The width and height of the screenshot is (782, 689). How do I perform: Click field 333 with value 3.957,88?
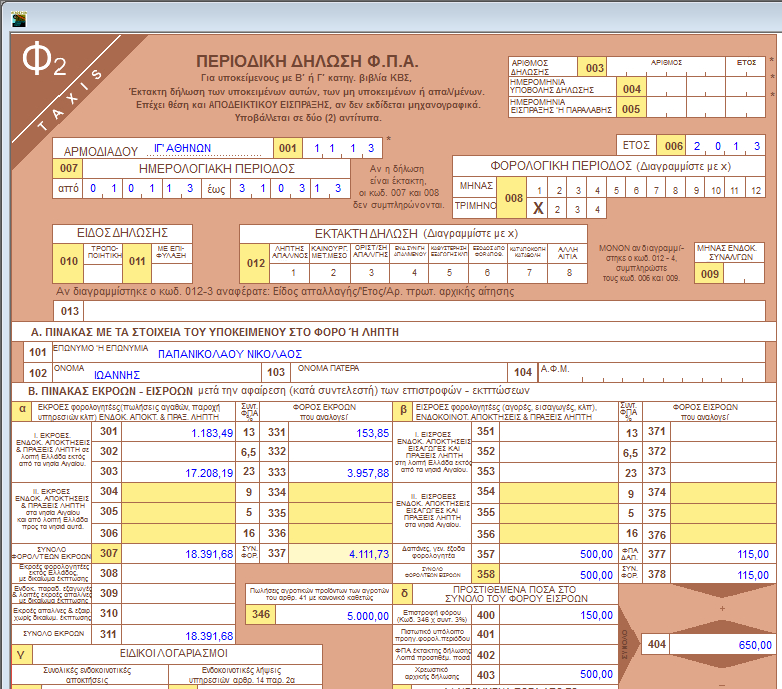tap(341, 472)
